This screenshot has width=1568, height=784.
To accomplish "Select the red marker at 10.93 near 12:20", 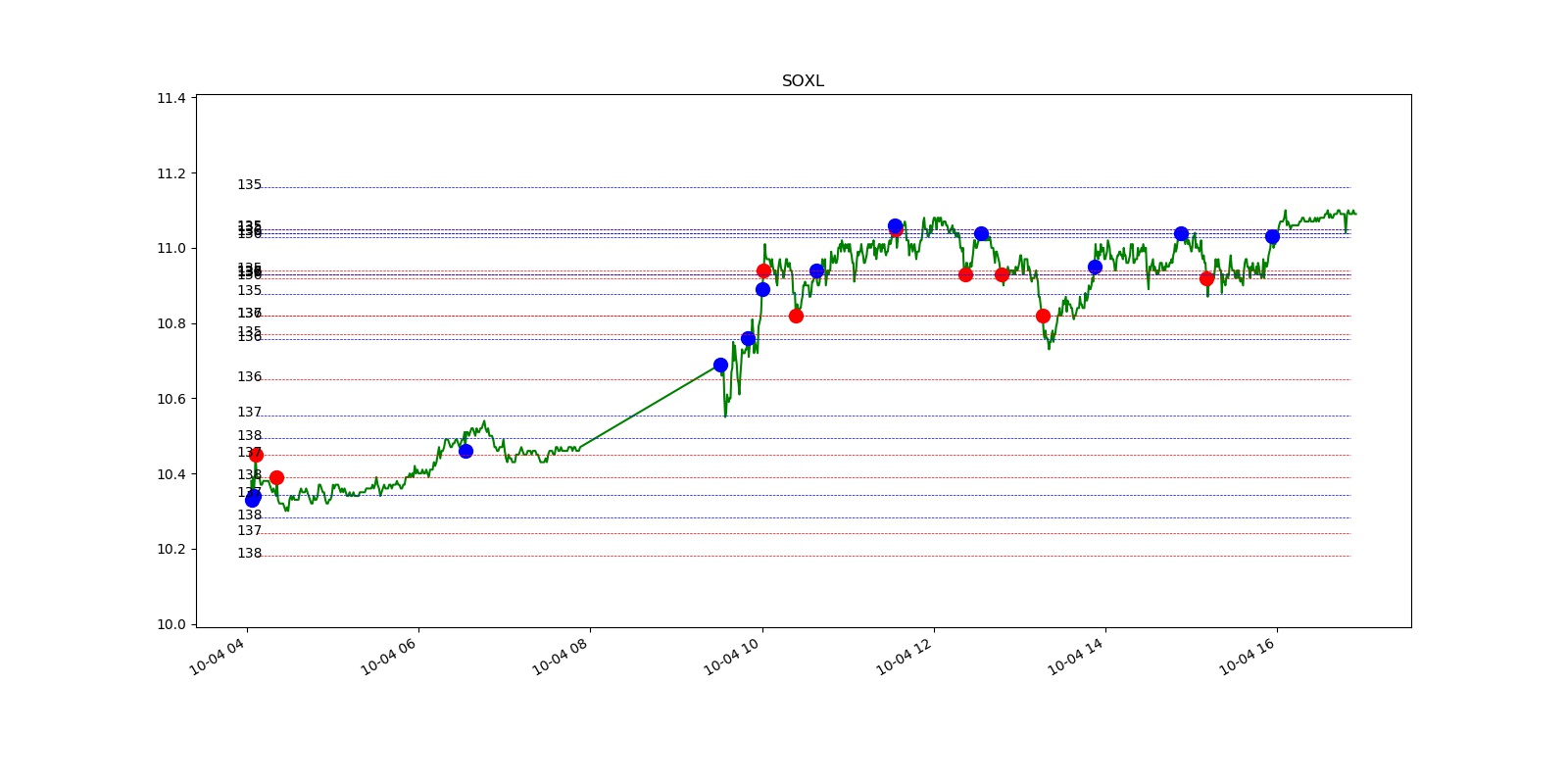I will [965, 274].
